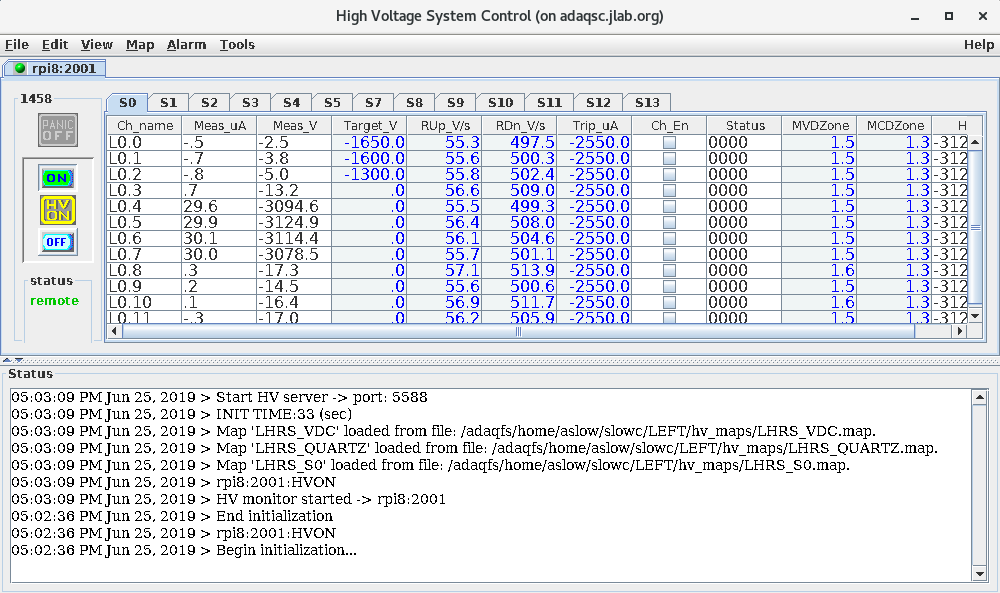Click the table's scroll up arrow
Screen dimensions: 1000x593
tap(975, 142)
